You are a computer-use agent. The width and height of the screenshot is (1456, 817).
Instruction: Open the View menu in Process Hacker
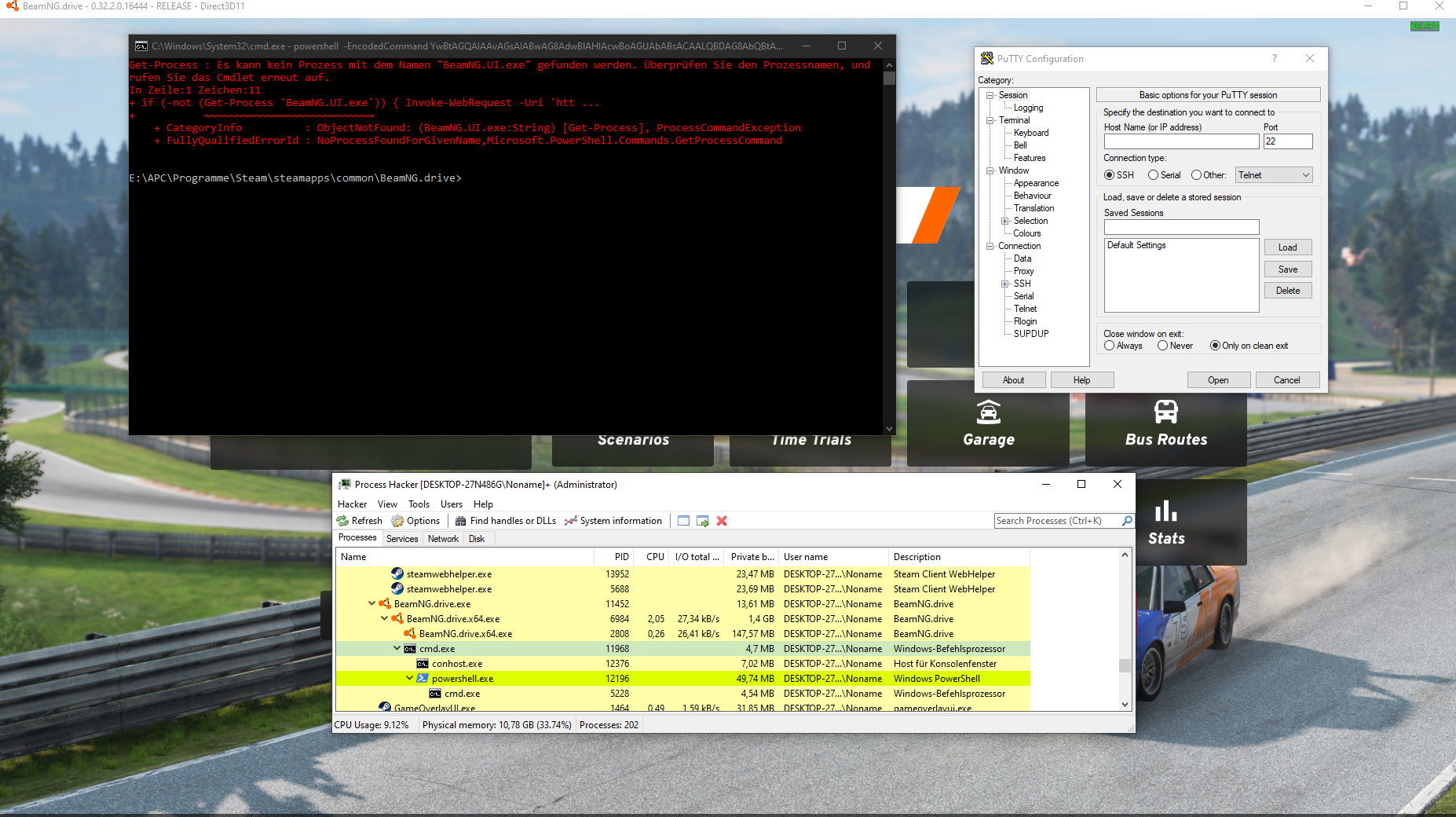click(x=387, y=504)
